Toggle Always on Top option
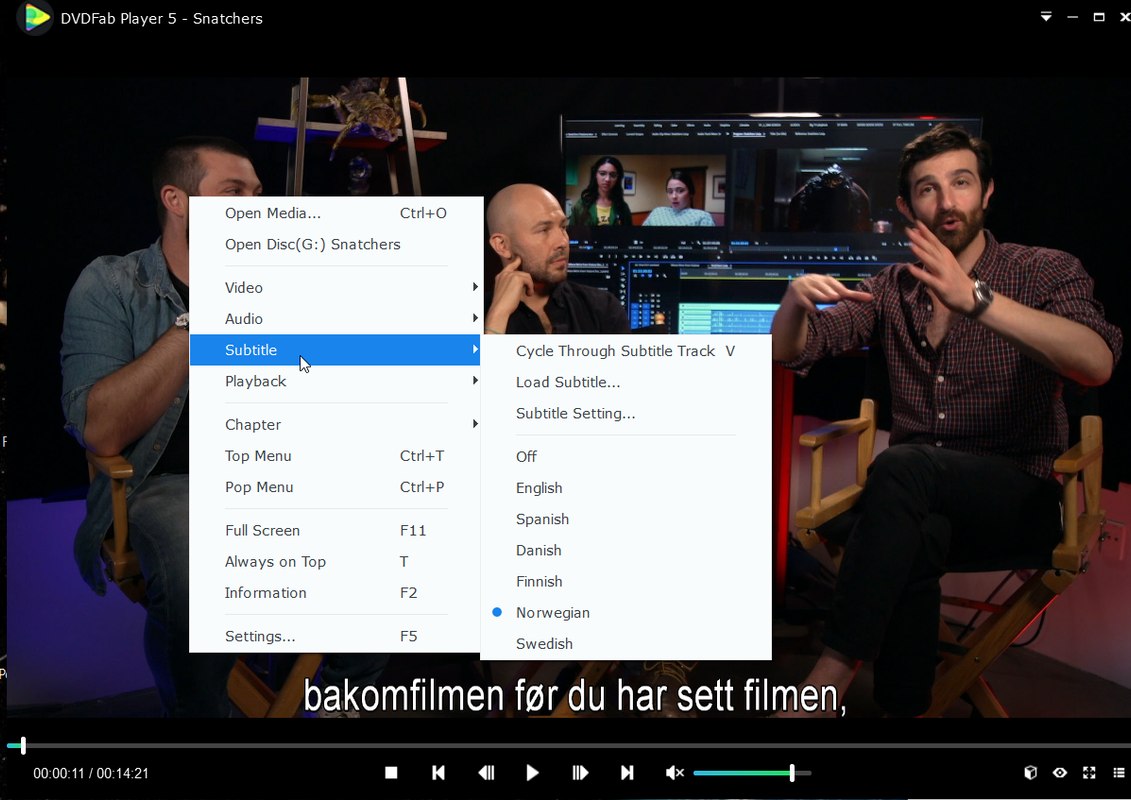 click(335, 561)
